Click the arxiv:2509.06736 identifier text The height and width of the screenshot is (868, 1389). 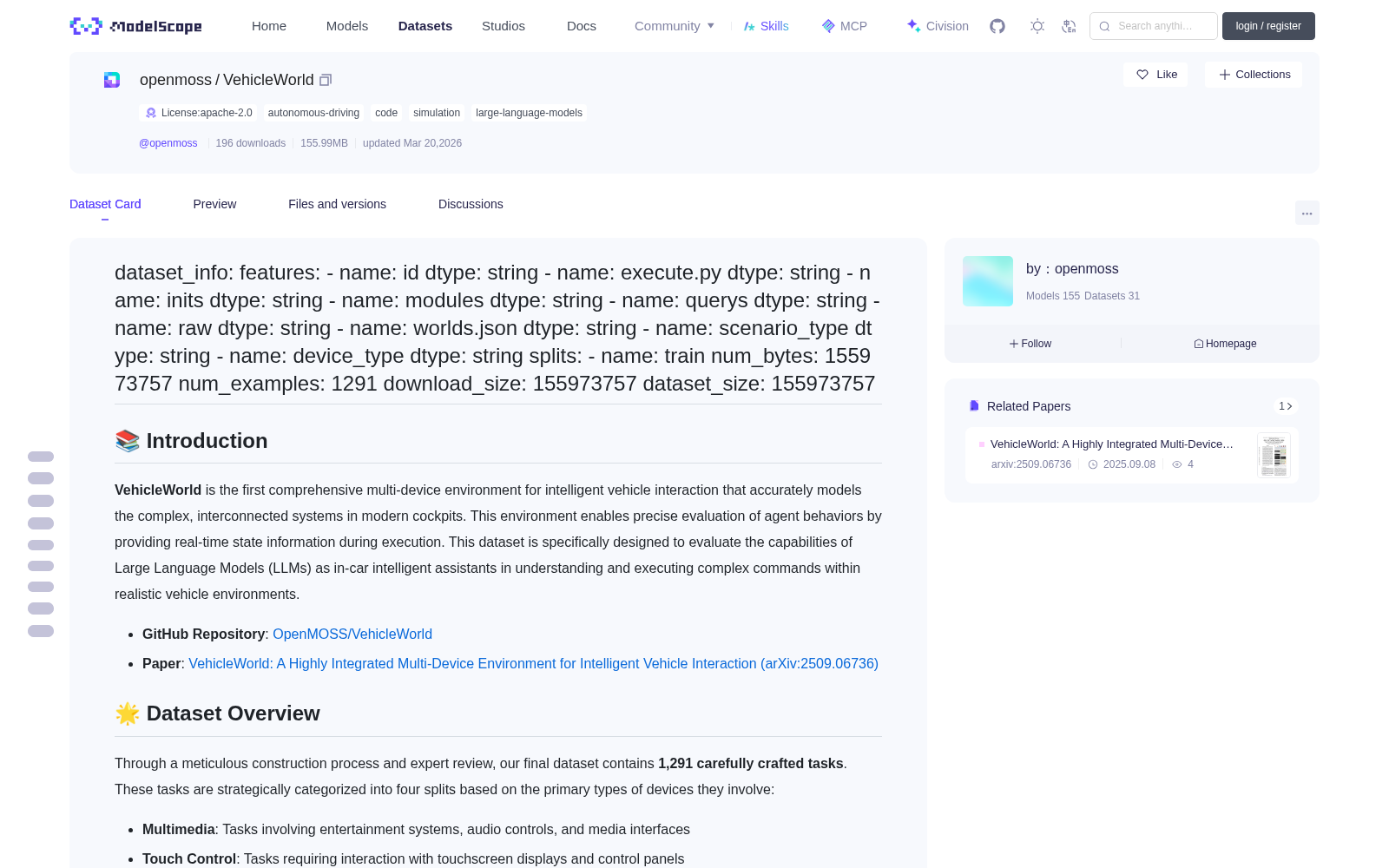point(1031,464)
